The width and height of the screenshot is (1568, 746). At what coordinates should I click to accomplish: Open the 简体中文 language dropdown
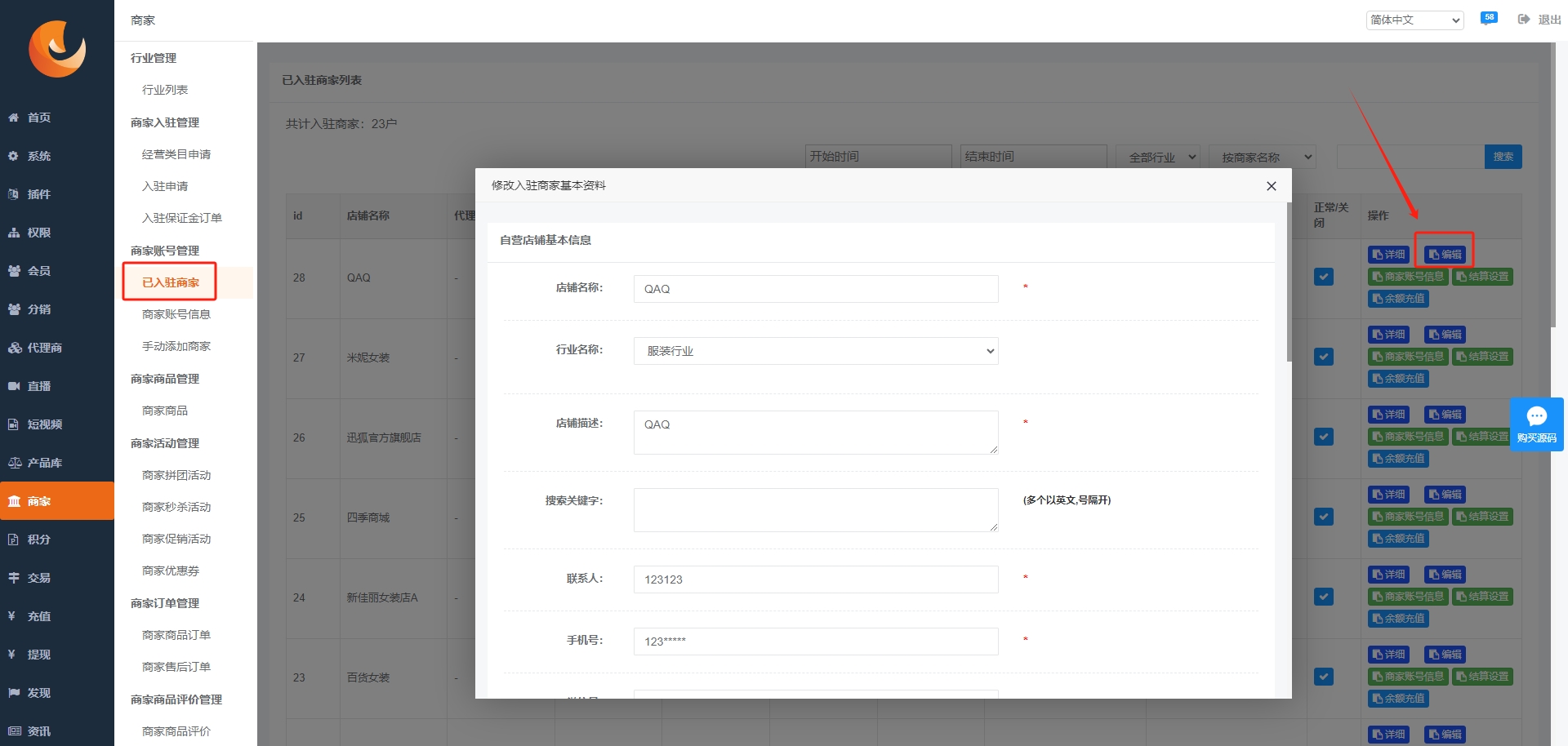pos(1414,20)
